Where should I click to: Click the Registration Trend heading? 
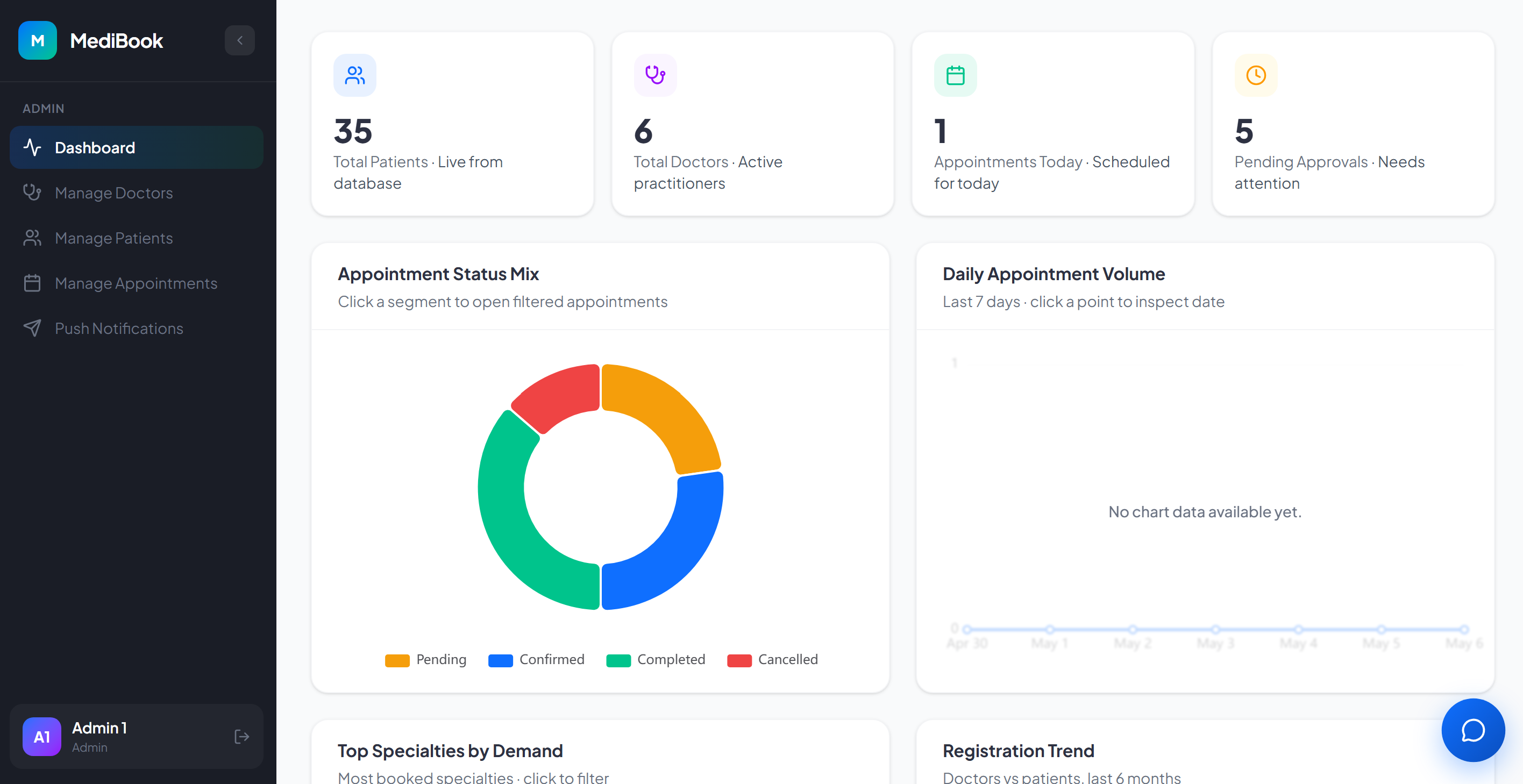1018,751
